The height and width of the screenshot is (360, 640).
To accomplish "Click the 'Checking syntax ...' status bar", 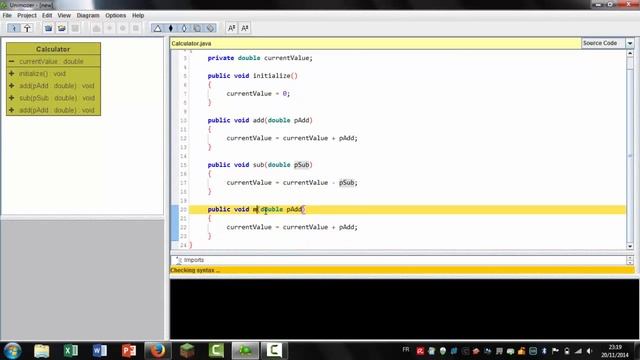I will point(402,270).
